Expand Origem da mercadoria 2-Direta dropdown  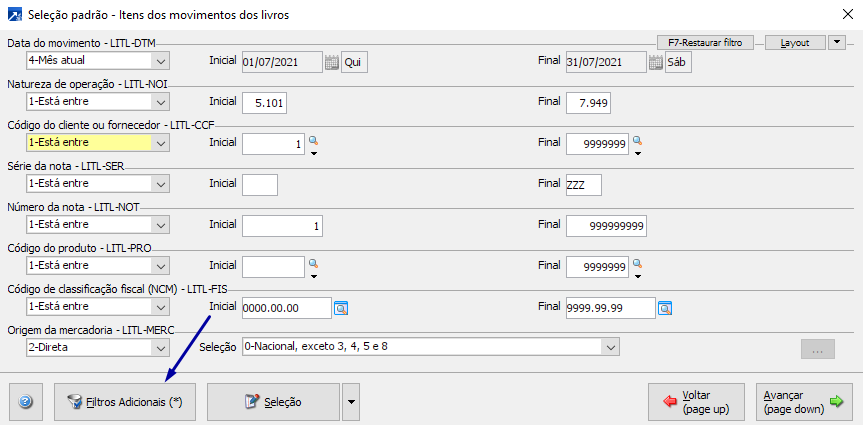(x=159, y=347)
